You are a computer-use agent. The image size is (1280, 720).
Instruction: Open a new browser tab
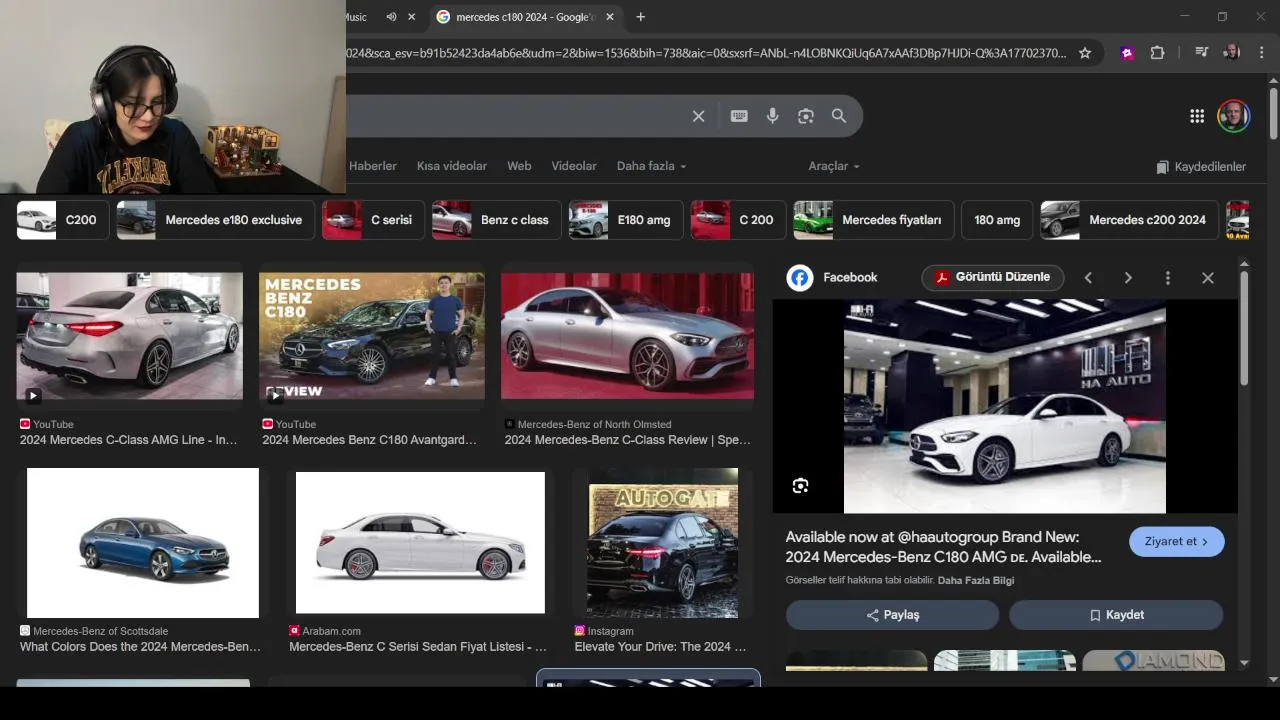pos(641,17)
